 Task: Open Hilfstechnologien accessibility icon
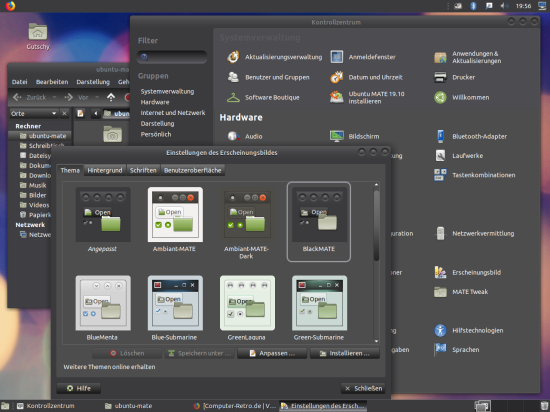[x=440, y=330]
